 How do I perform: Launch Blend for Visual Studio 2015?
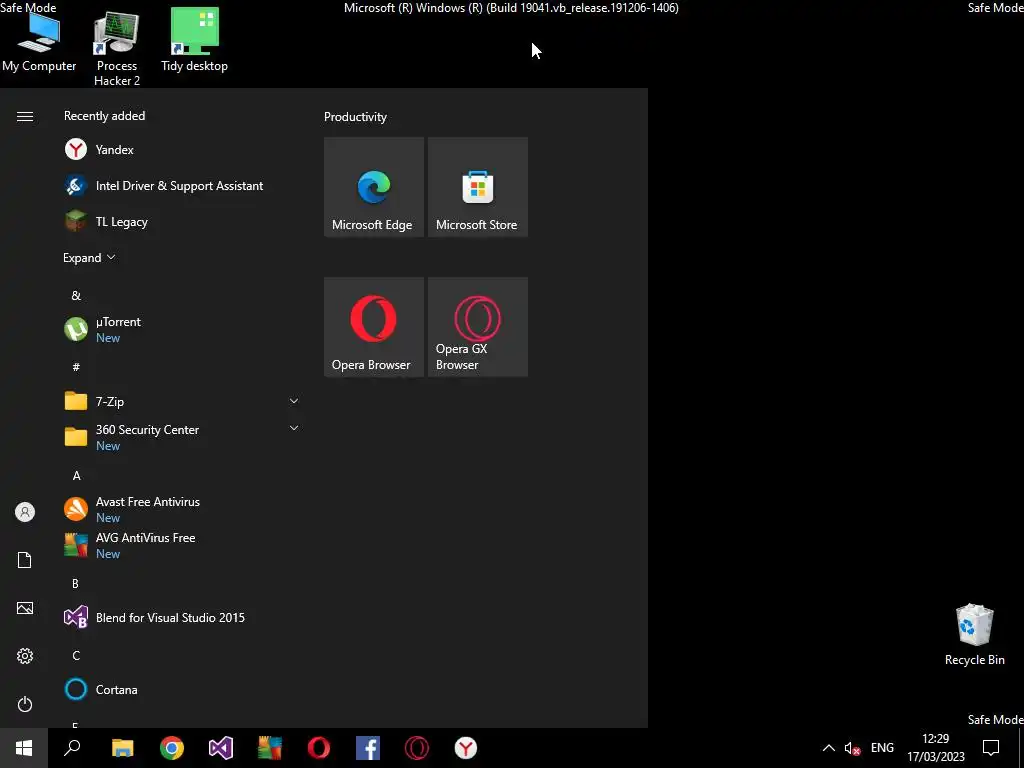point(180,617)
